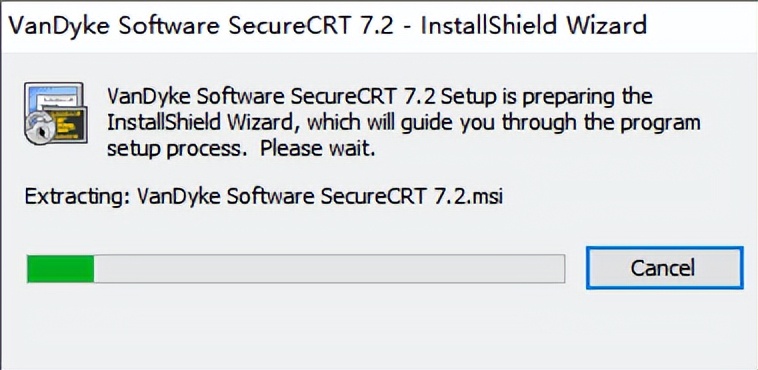Screen dimensions: 758x370
Task: Click the empty gray portion of the progress bar
Action: click(x=329, y=269)
